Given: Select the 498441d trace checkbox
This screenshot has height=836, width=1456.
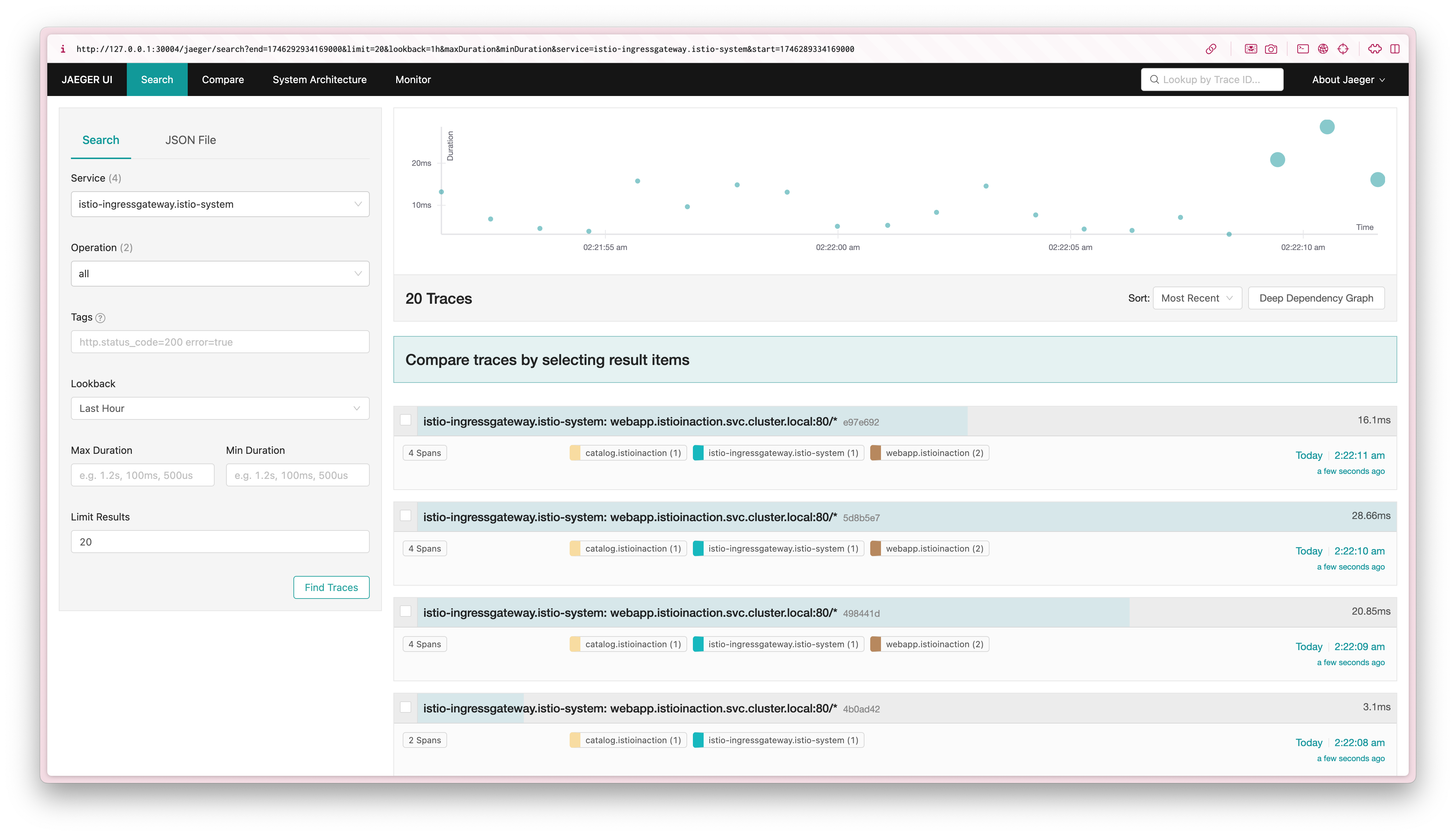Looking at the screenshot, I should click(x=406, y=611).
